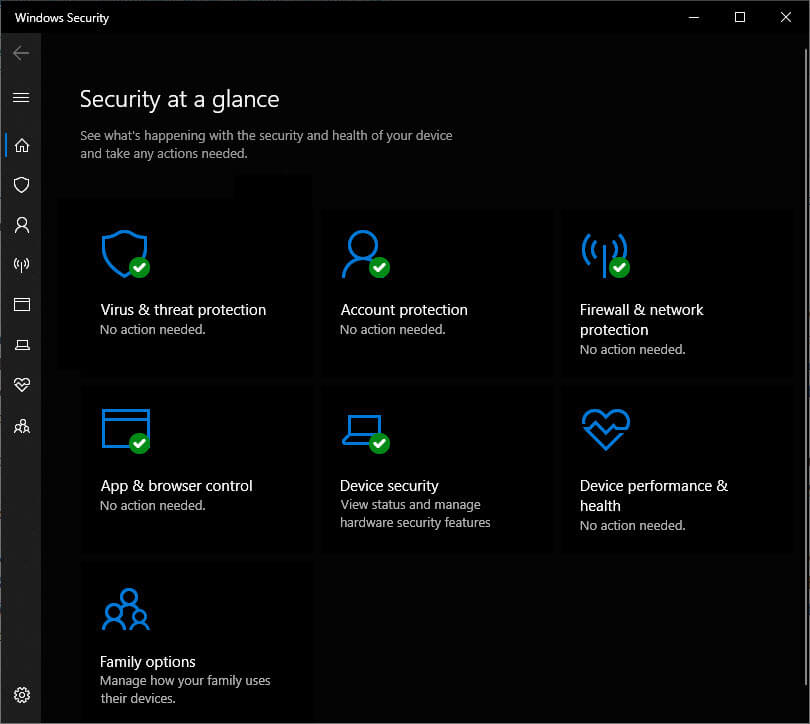810x724 pixels.
Task: Open Firewall & network antenna sidebar icon
Action: point(21,265)
